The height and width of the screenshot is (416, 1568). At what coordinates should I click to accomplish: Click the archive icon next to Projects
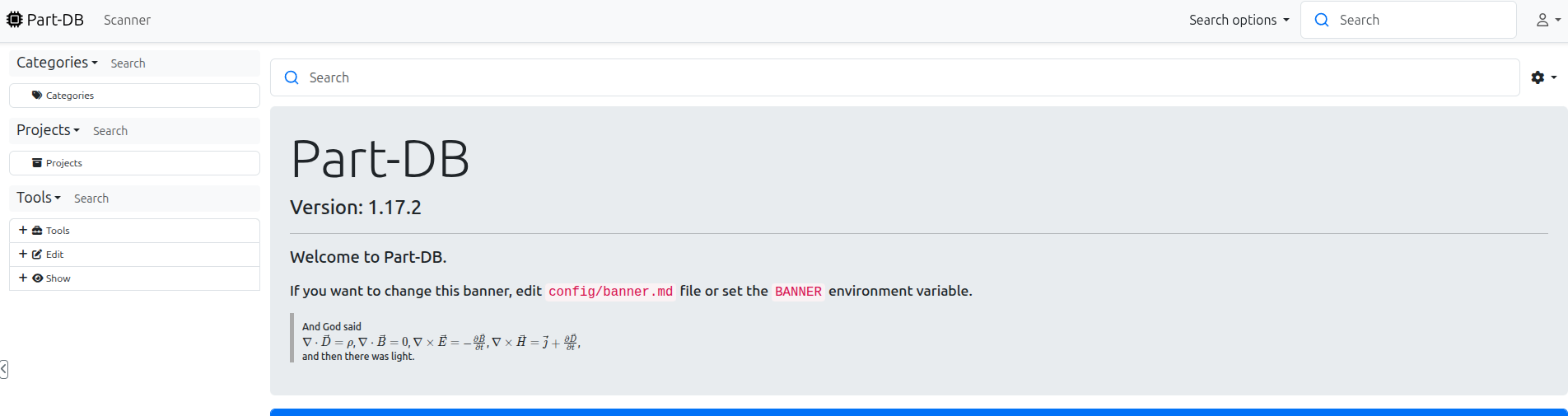37,163
